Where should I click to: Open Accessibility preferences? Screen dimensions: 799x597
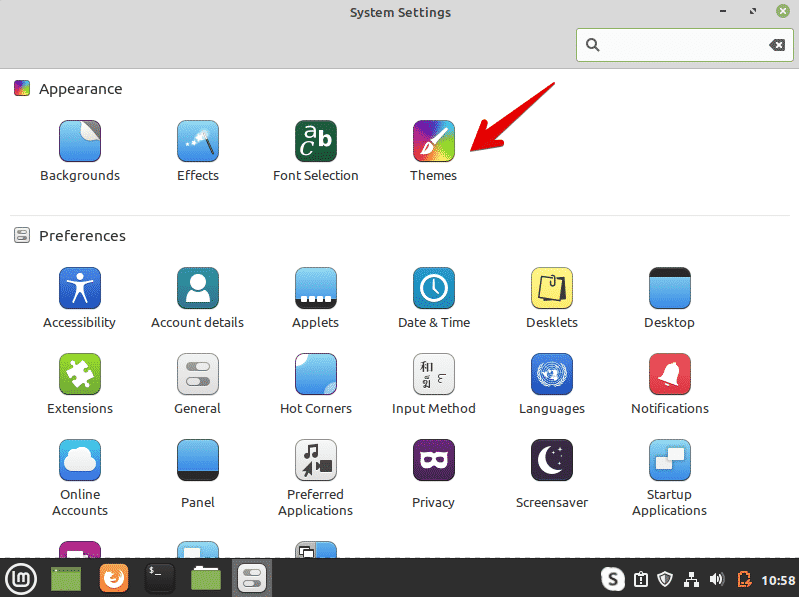coord(80,298)
